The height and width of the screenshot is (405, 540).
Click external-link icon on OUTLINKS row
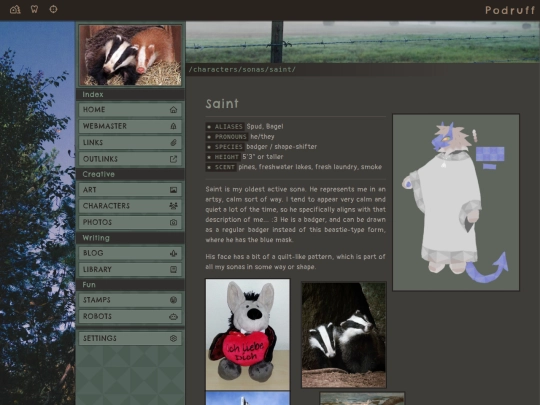click(173, 159)
